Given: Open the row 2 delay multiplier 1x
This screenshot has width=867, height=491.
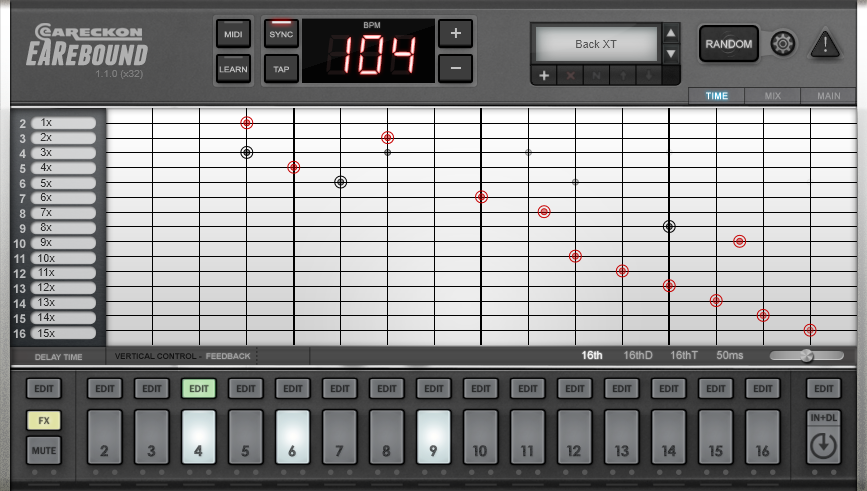Looking at the screenshot, I should point(63,123).
